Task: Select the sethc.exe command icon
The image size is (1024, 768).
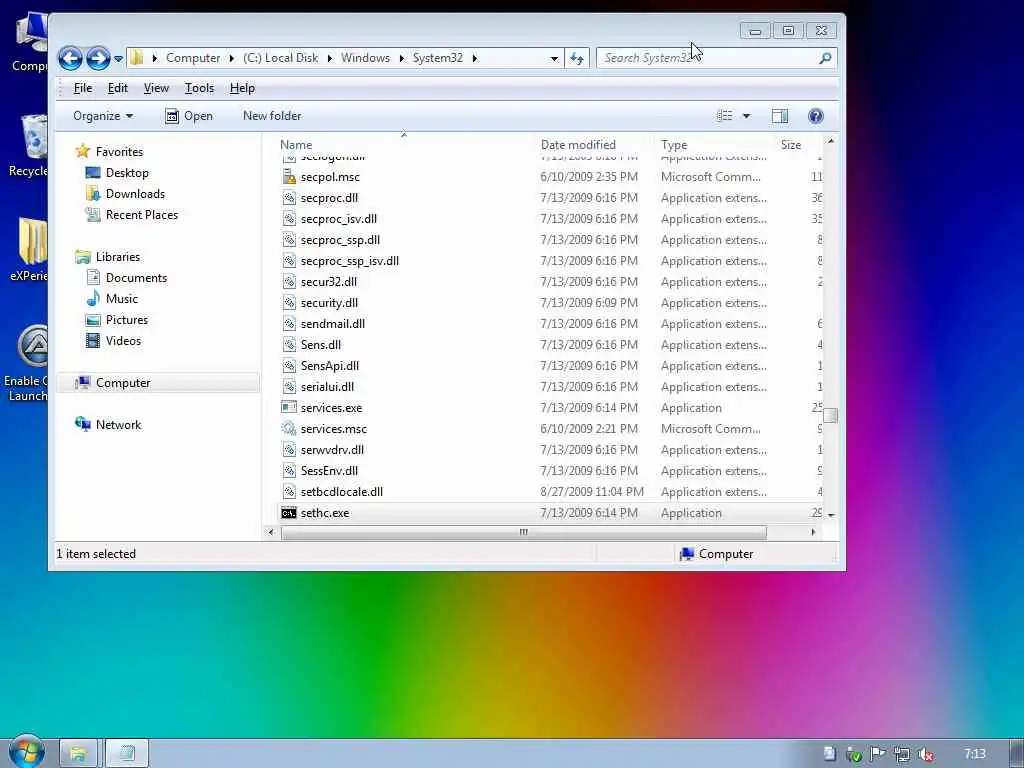Action: [x=289, y=513]
